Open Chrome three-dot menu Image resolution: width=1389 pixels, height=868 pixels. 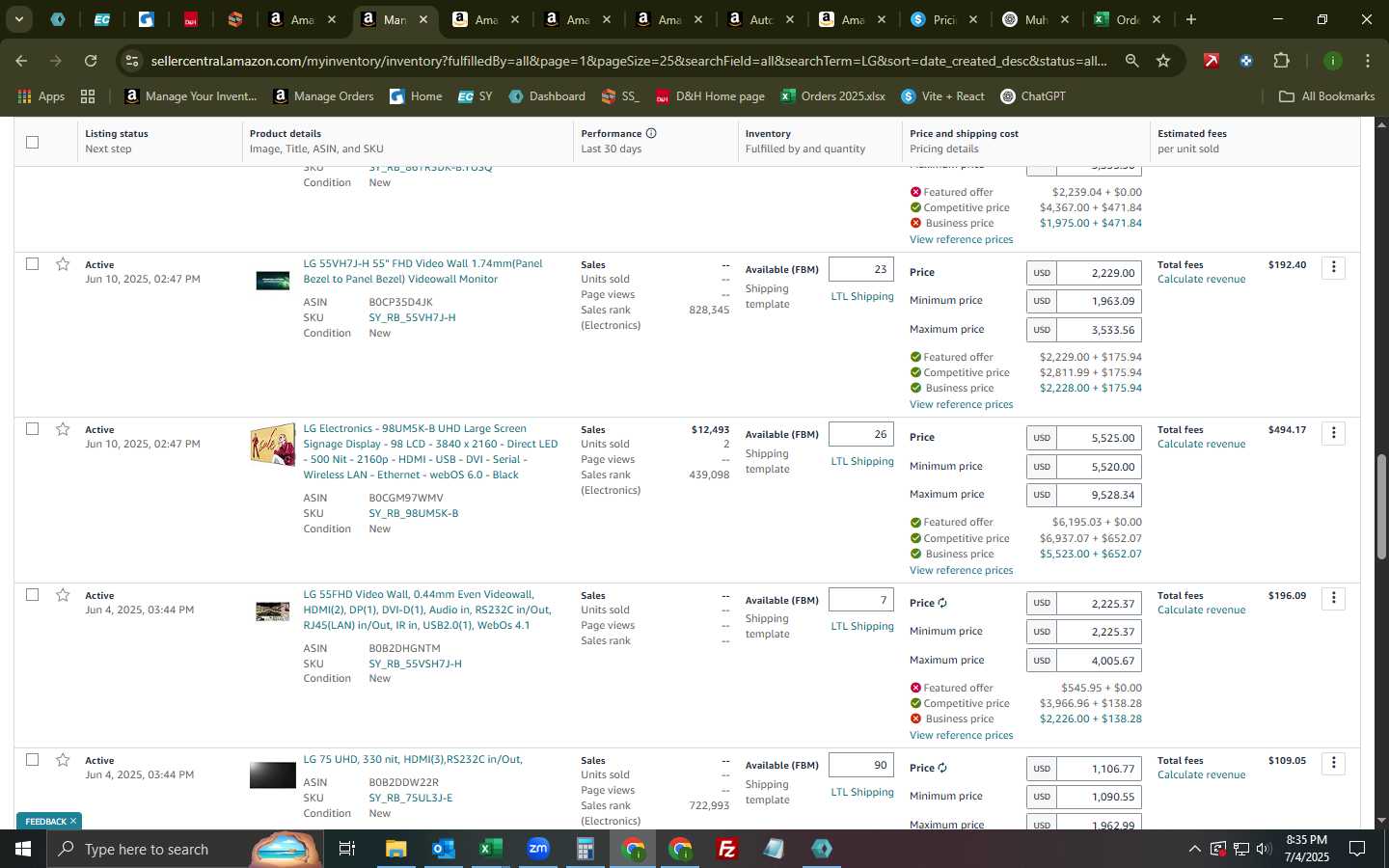pyautogui.click(x=1367, y=61)
